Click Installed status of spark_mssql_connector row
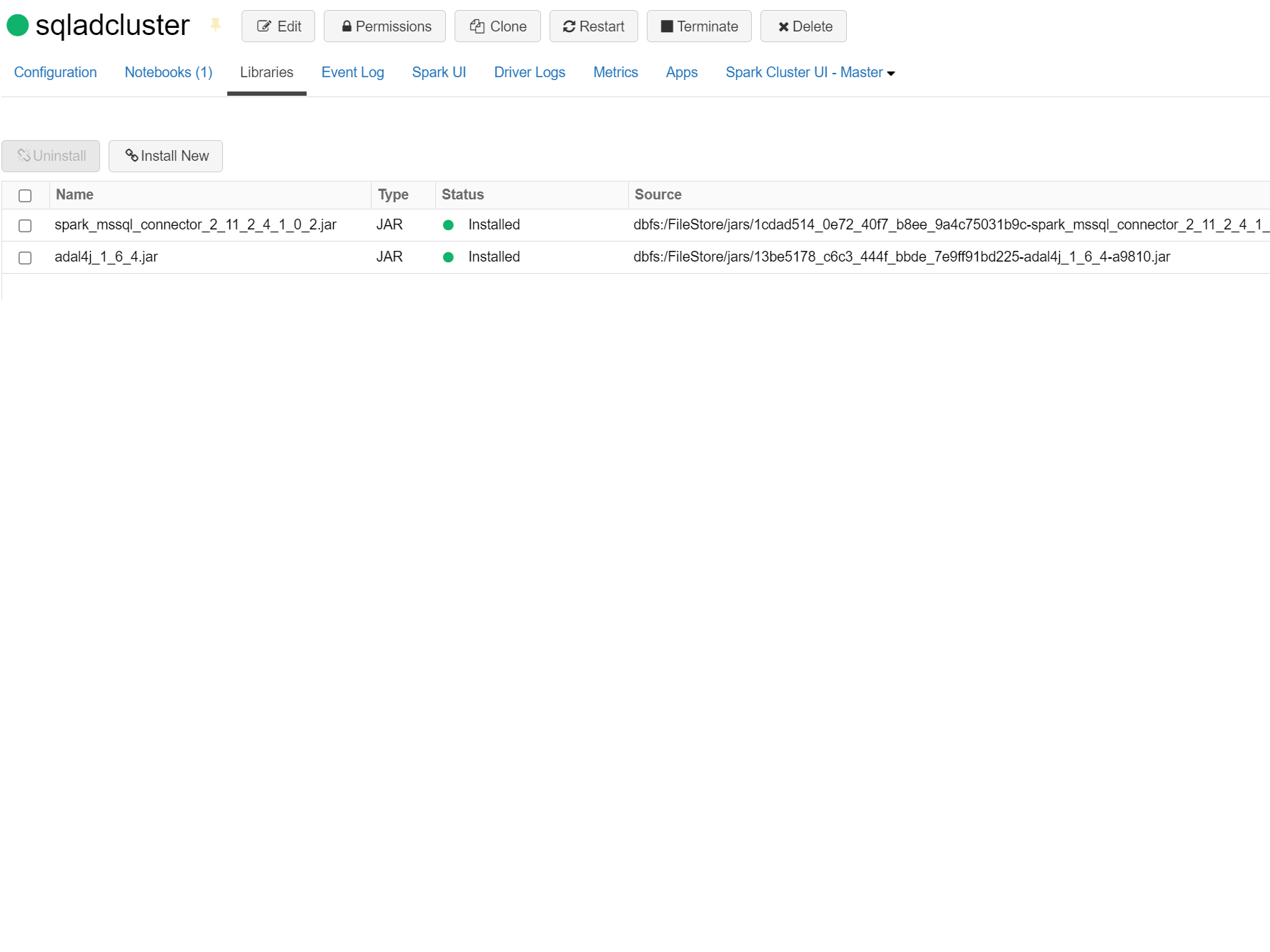1270x952 pixels. [x=494, y=224]
